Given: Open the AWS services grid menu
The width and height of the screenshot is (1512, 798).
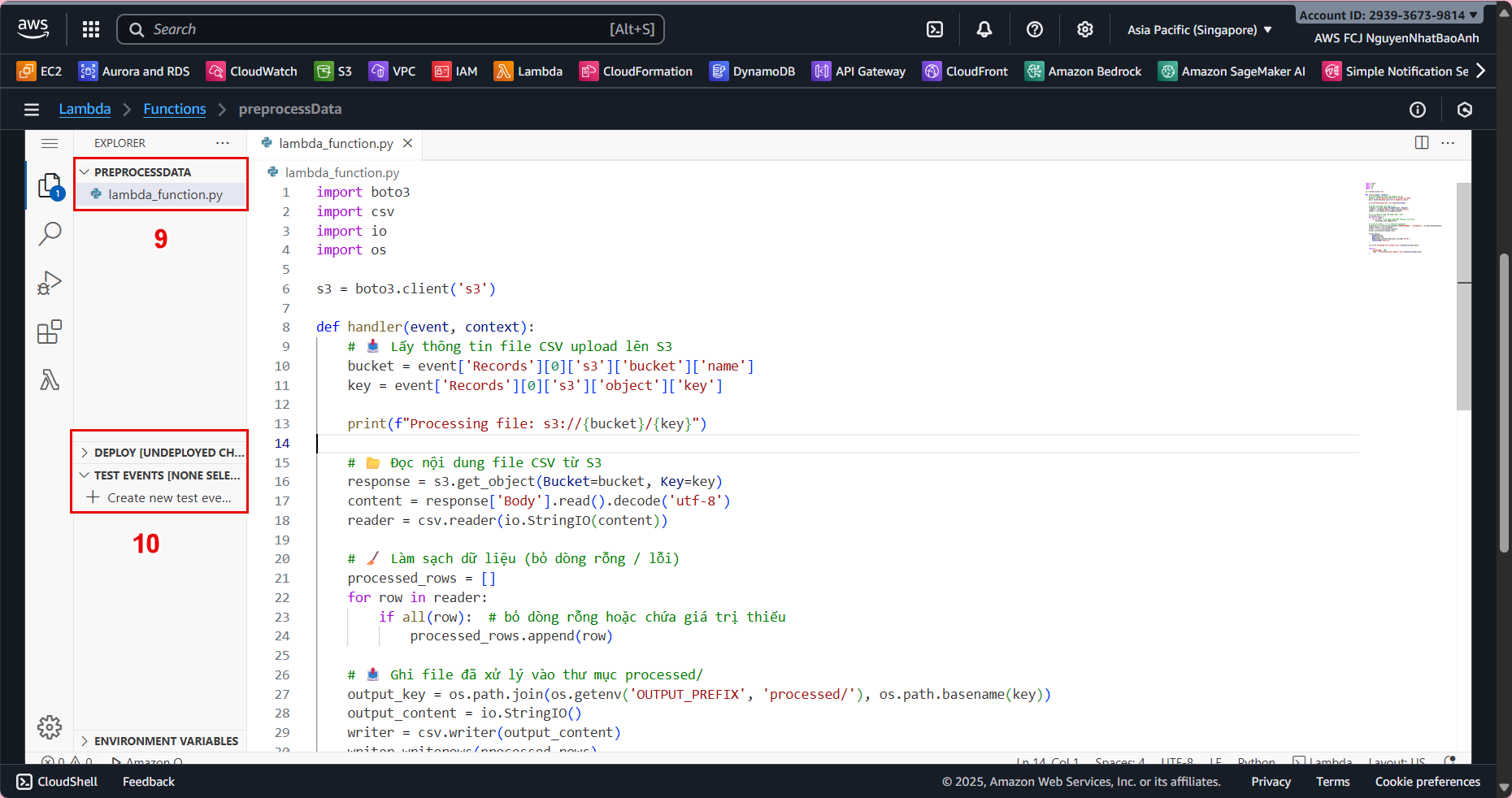Looking at the screenshot, I should click(x=91, y=29).
